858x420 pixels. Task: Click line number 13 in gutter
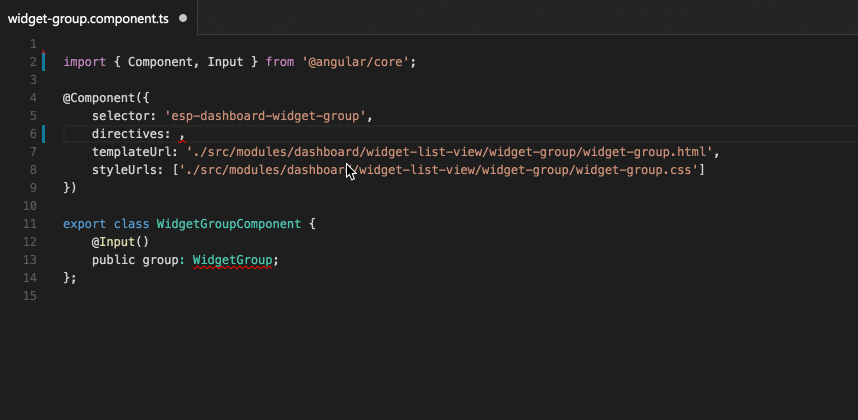pos(30,260)
